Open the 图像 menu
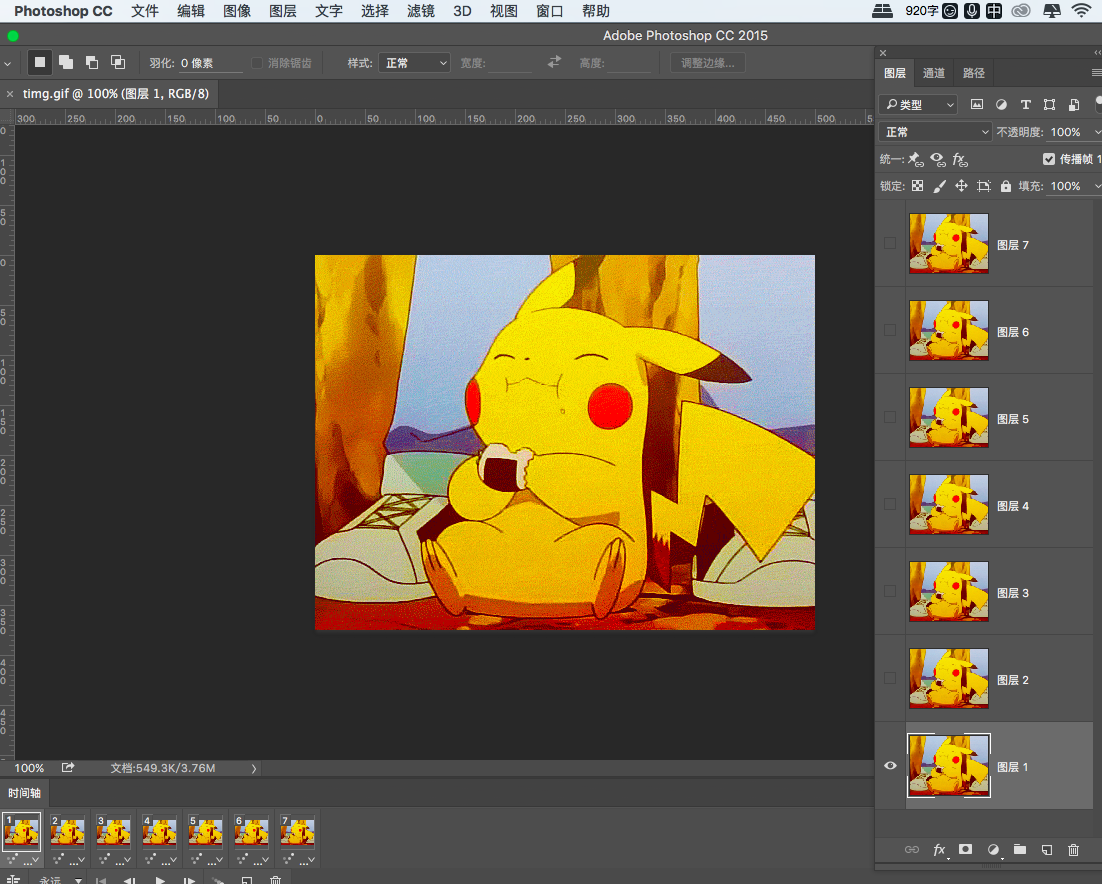 tap(237, 11)
